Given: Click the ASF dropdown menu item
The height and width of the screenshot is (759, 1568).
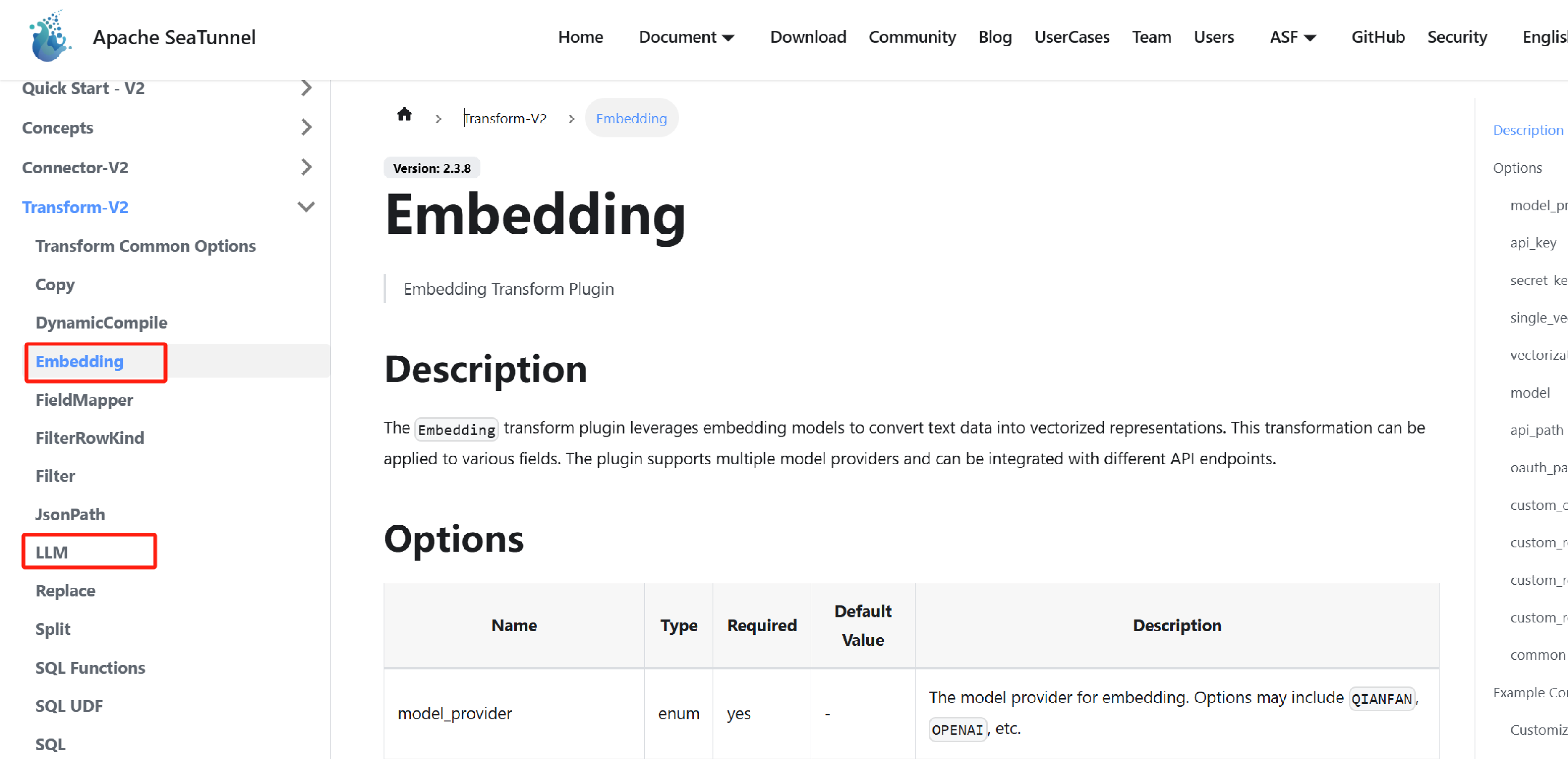Looking at the screenshot, I should 1291,36.
